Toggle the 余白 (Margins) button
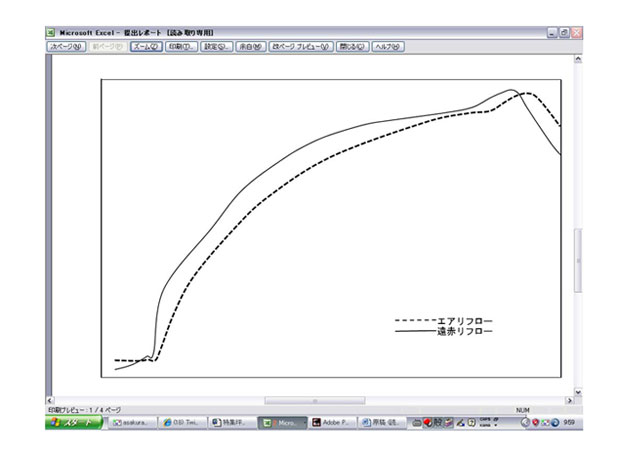The width and height of the screenshot is (618, 453). pyautogui.click(x=250, y=46)
